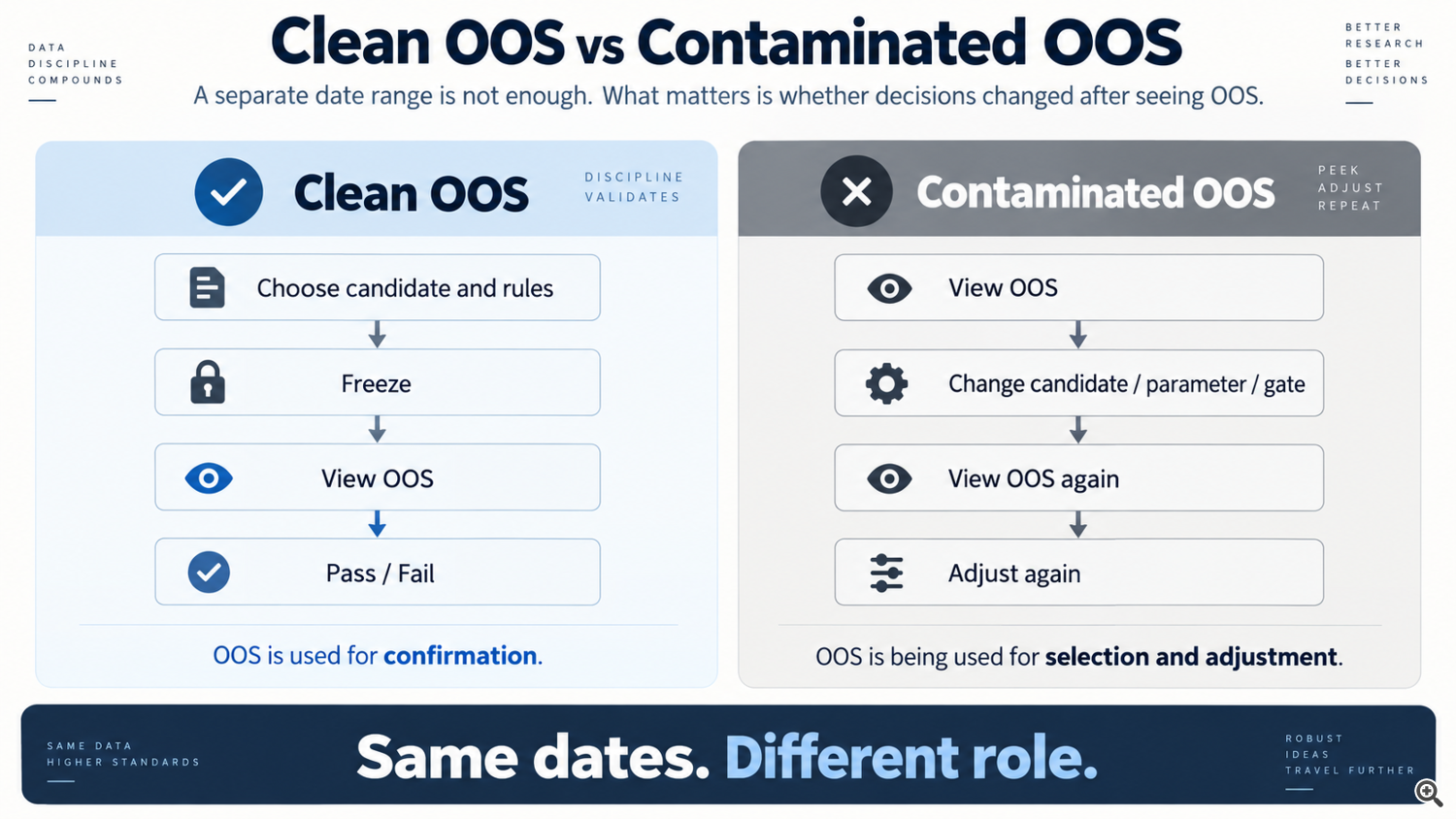
Task: Click the sliders icon beside Adjust again
Action: click(x=887, y=573)
